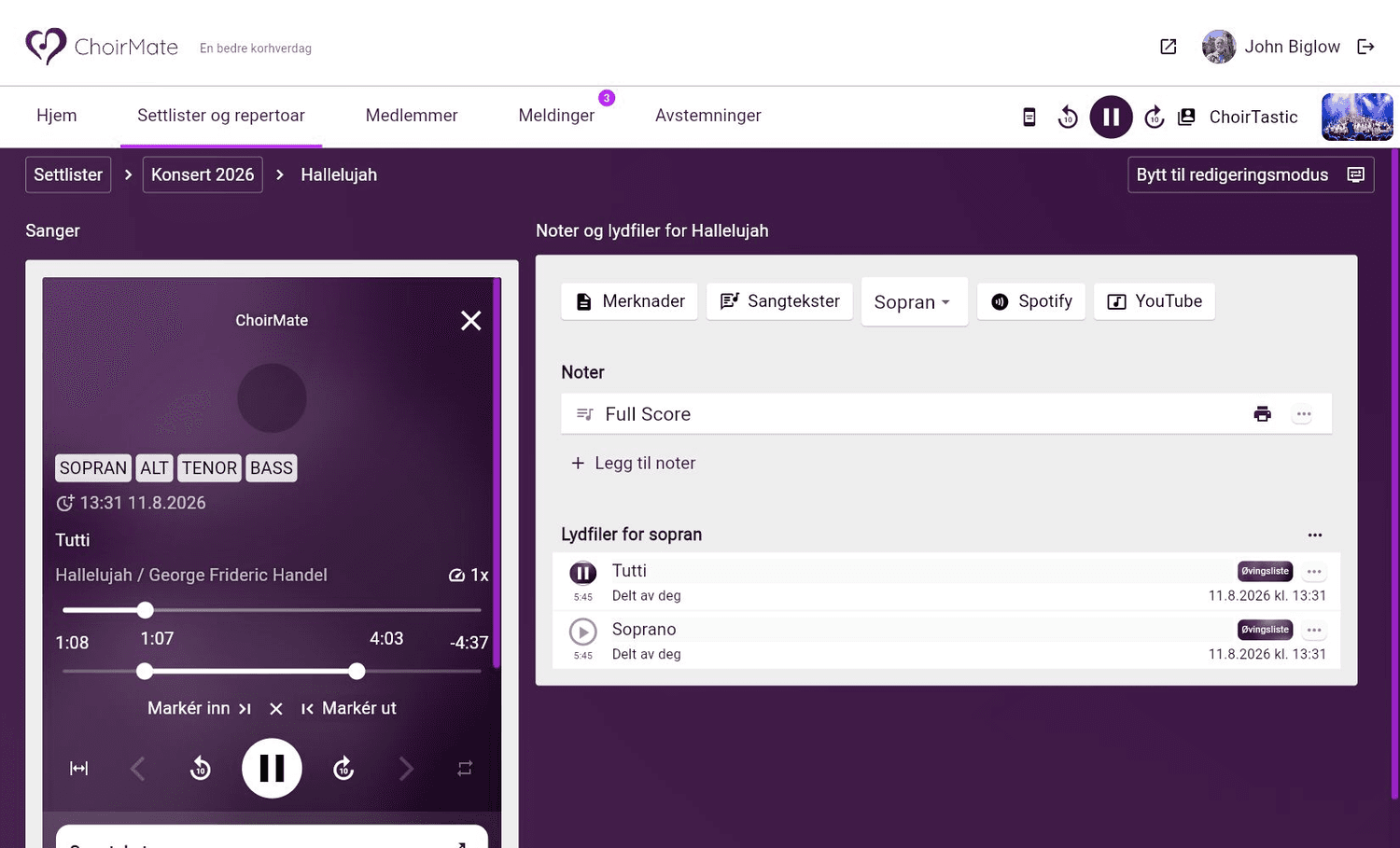Click the fit-width loop range icon
The width and height of the screenshot is (1400, 848).
pyautogui.click(x=79, y=769)
